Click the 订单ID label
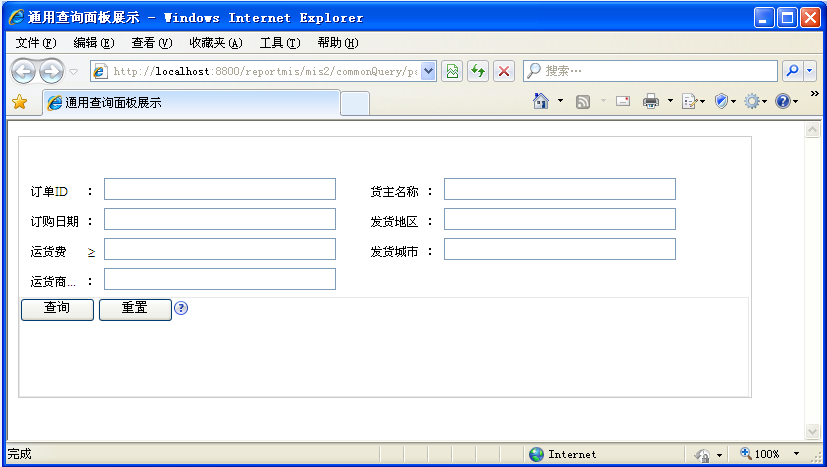The image size is (827, 467). click(49, 192)
